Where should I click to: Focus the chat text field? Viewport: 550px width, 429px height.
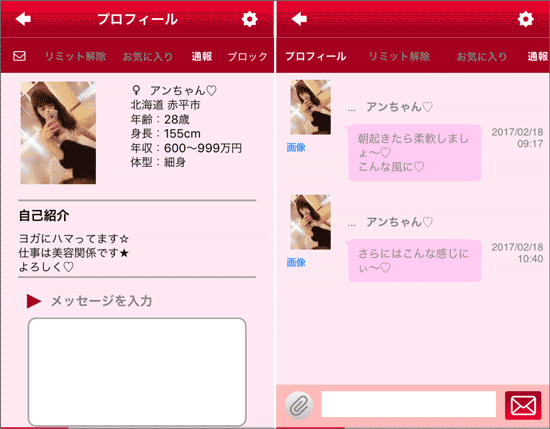point(409,404)
